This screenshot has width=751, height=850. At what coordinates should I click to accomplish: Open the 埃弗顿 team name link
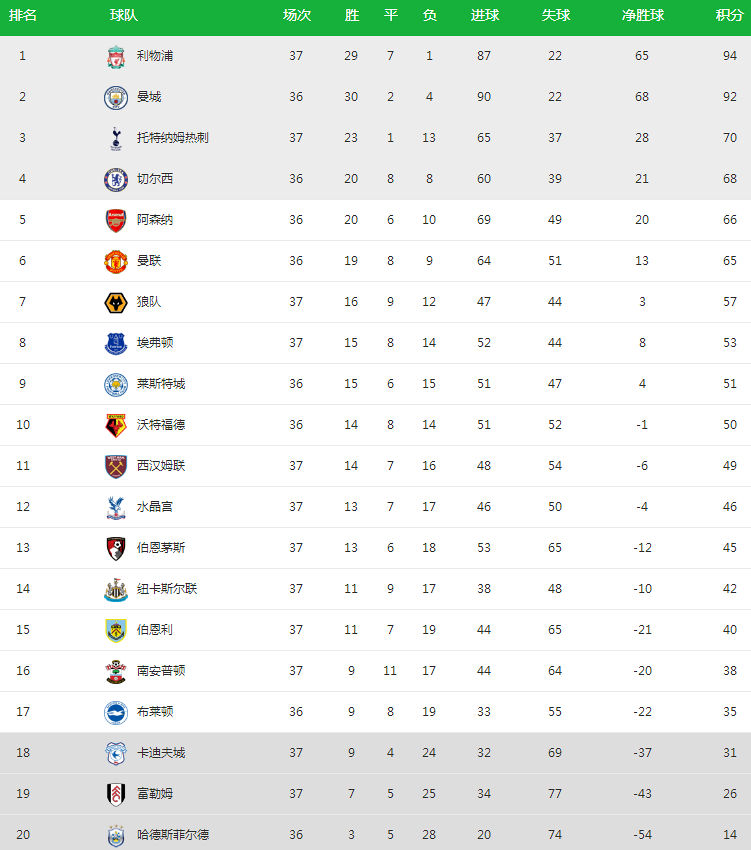(x=155, y=343)
